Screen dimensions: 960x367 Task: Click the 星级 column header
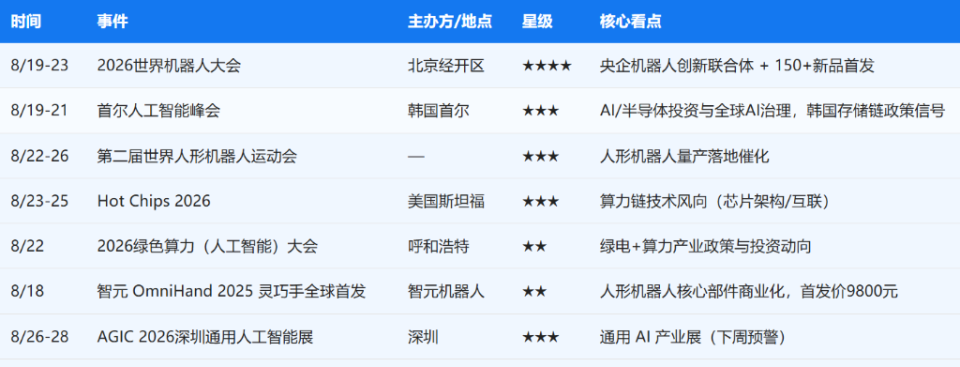pyautogui.click(x=538, y=21)
